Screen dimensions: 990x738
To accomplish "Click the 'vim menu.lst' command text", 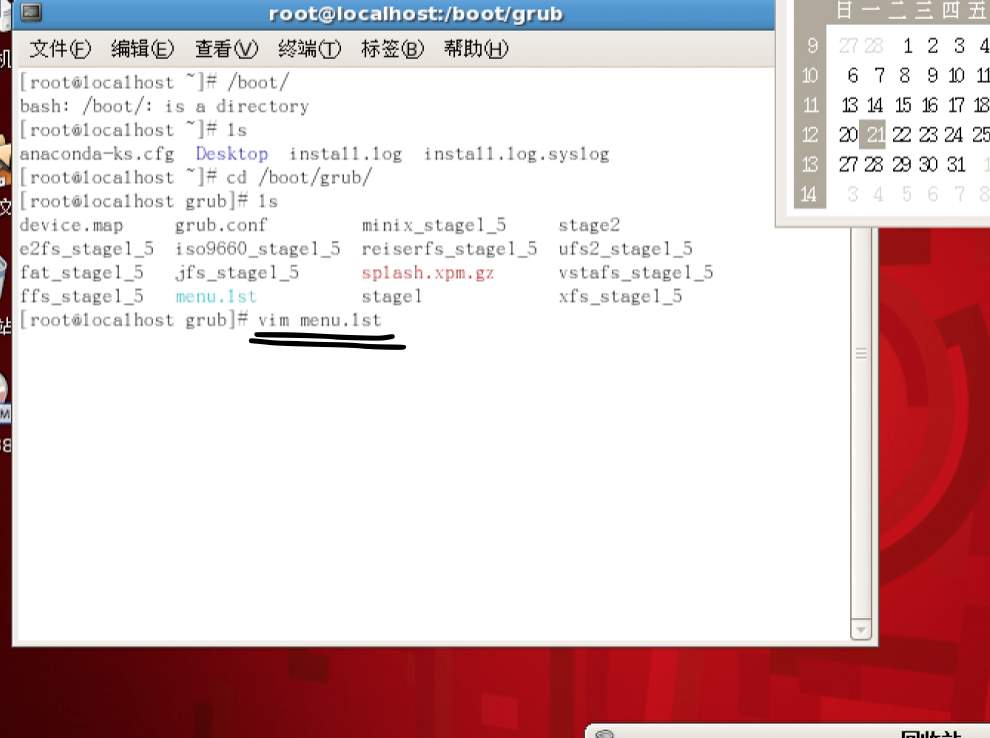I will [319, 320].
